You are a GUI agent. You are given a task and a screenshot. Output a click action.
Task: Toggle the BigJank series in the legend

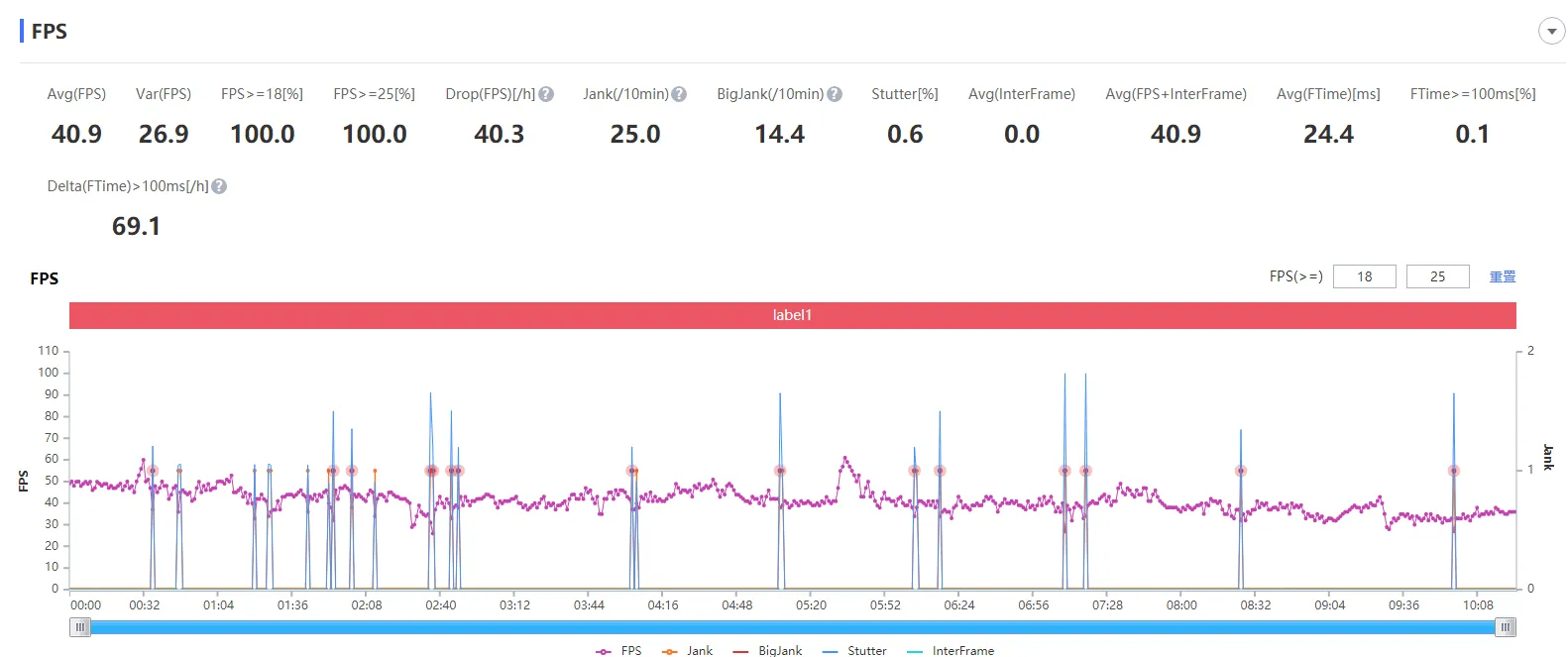[x=767, y=651]
